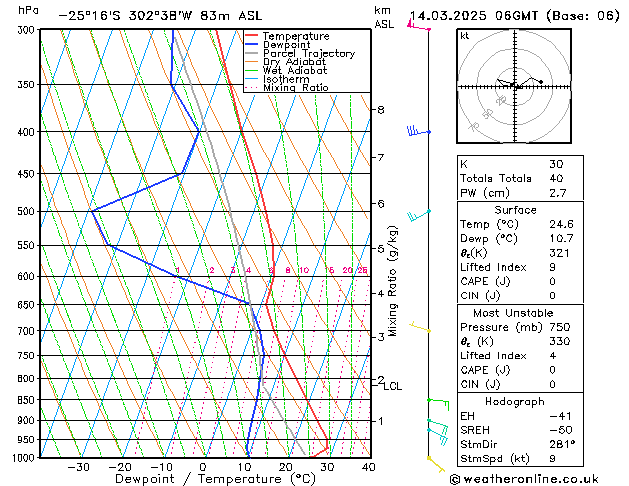Click the StmDir value 281°

[x=562, y=445]
